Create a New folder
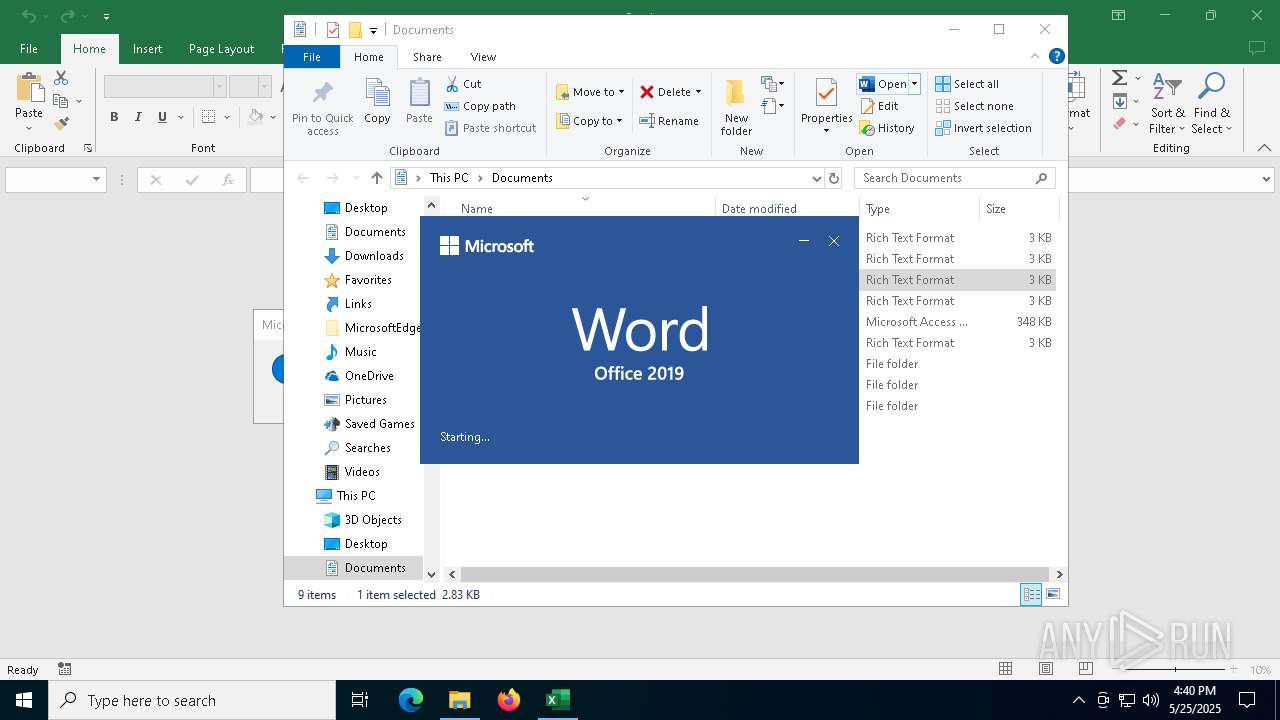This screenshot has height=720, width=1280. tap(736, 107)
